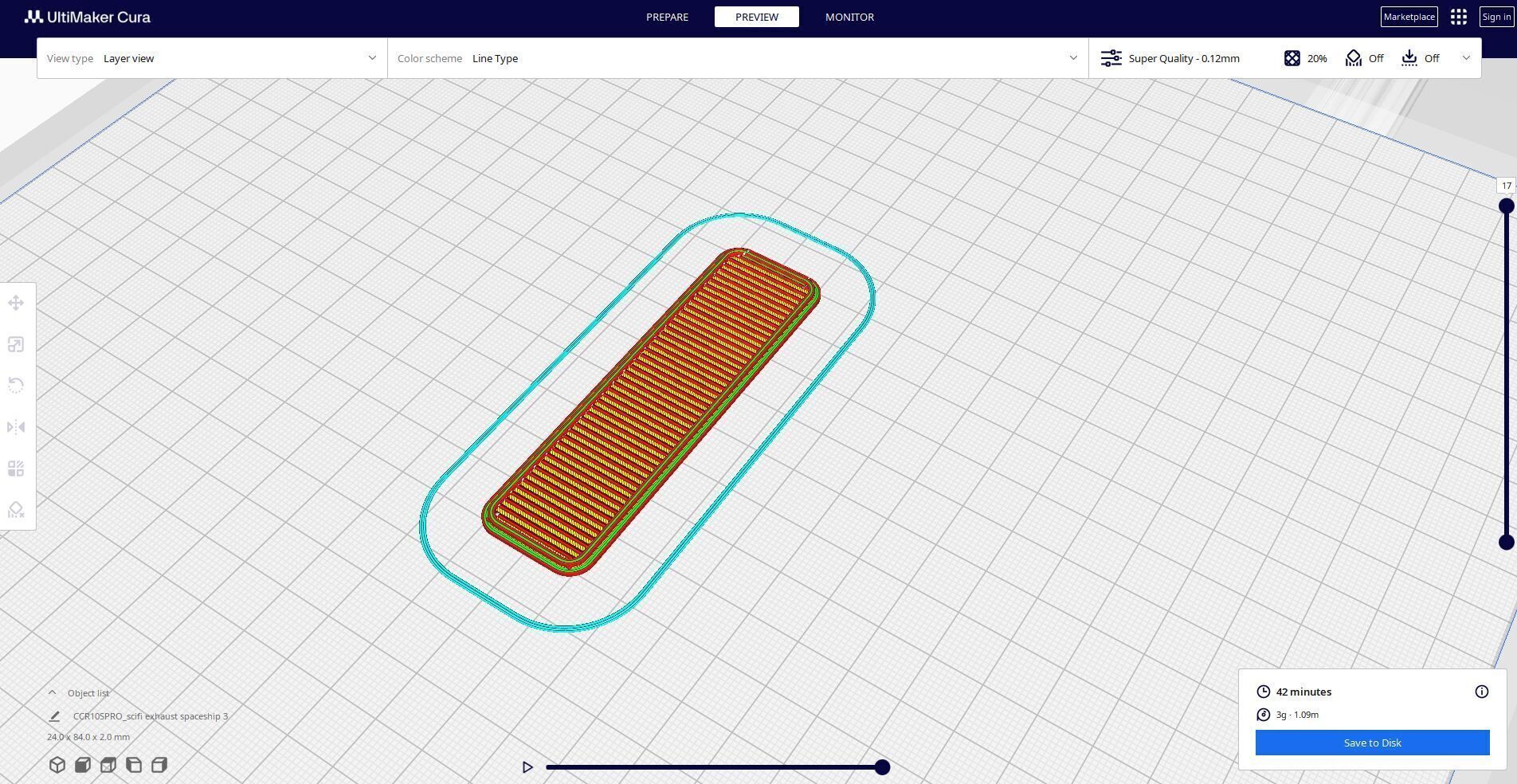This screenshot has width=1517, height=784.
Task: Switch to 3D perspective view cube
Action: click(x=57, y=765)
